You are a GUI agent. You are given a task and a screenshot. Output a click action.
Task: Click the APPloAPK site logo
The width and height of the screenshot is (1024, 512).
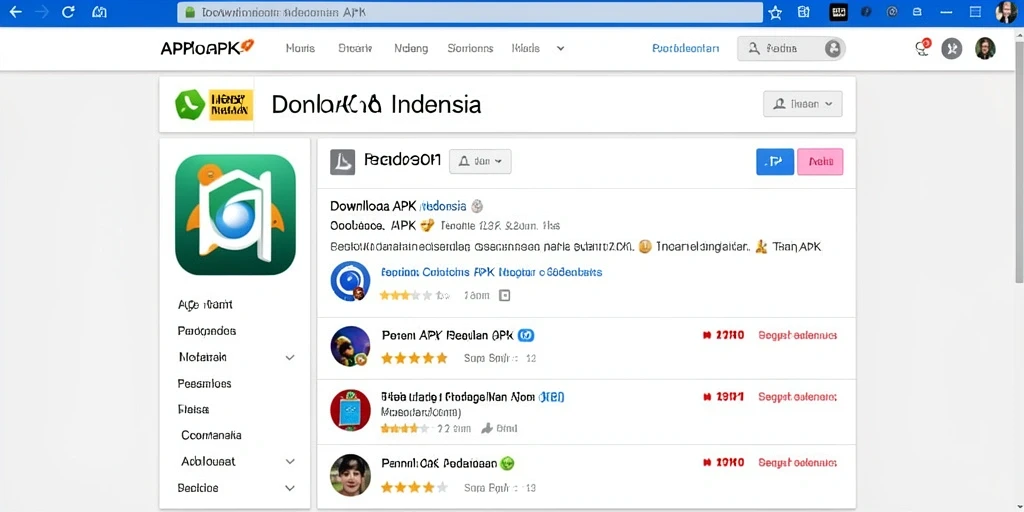click(207, 48)
